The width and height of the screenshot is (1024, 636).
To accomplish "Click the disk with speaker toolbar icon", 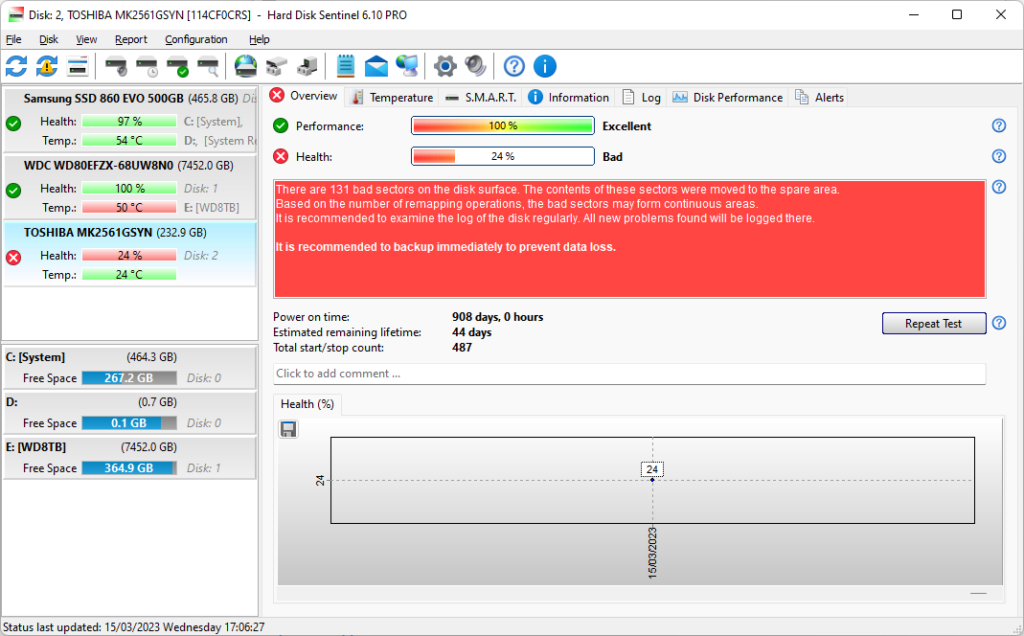I will (116, 66).
